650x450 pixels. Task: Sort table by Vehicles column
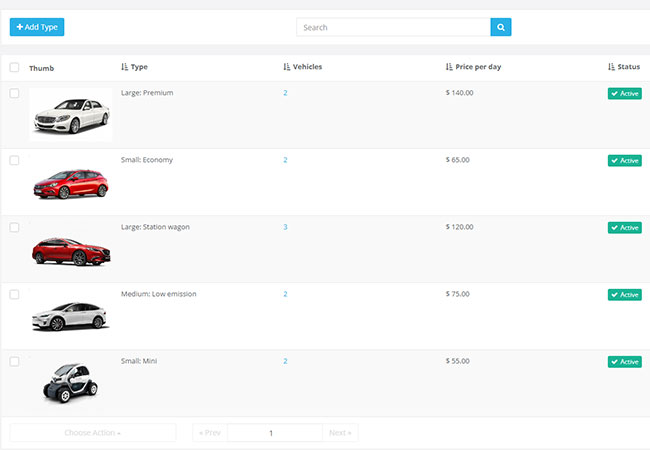303,67
